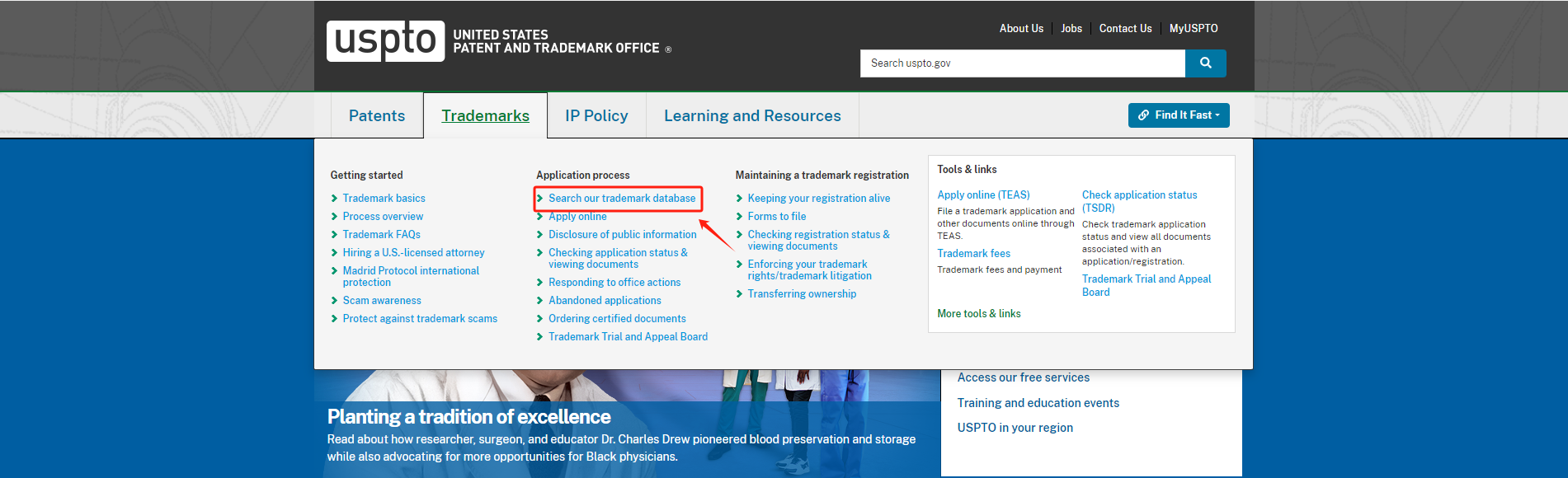The height and width of the screenshot is (478, 1568).
Task: Open Training and education events link
Action: [x=1038, y=403]
